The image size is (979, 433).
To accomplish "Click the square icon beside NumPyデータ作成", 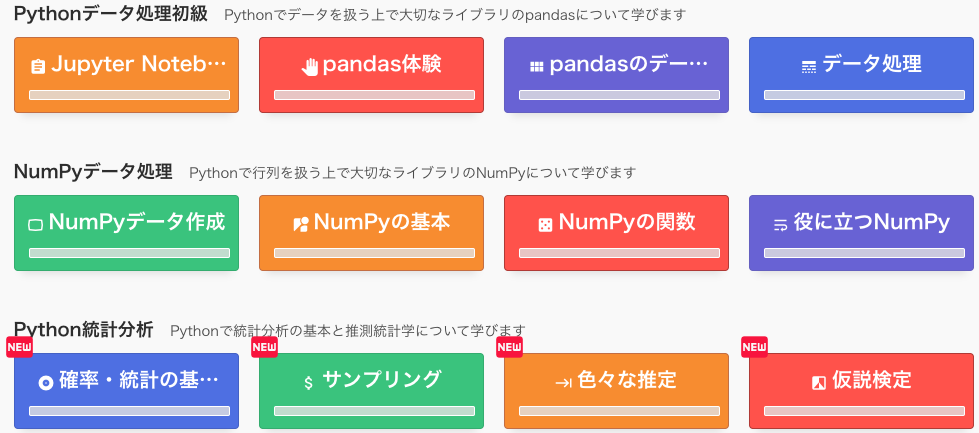I will pos(35,225).
